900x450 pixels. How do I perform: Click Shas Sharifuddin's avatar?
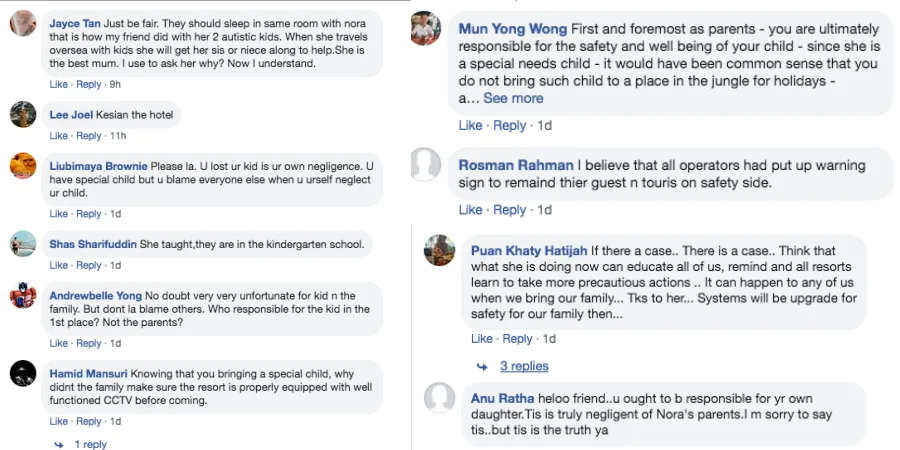(23, 244)
